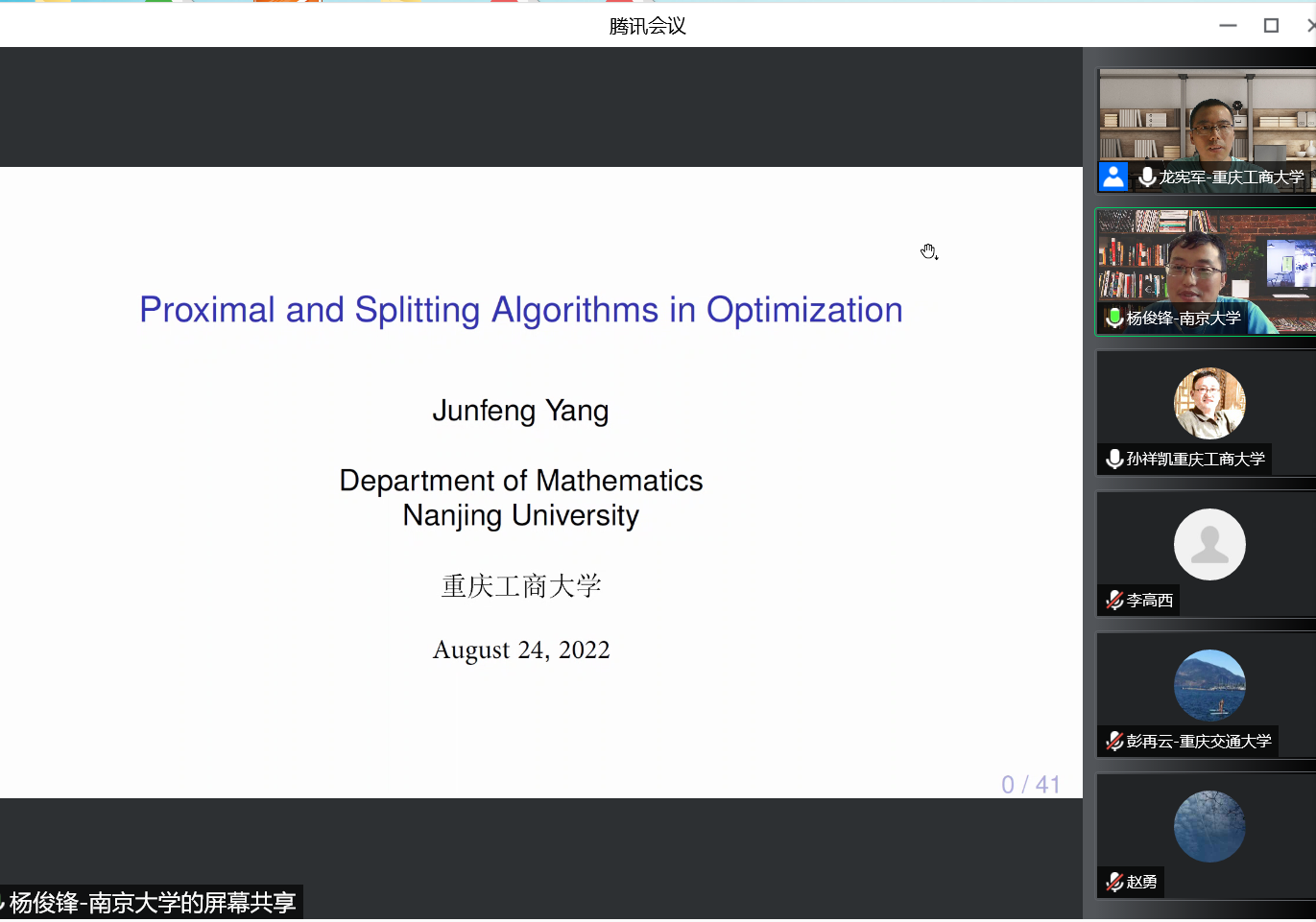The height and width of the screenshot is (922, 1316).
Task: Click the muted mic icon of 彭再云-重庆交通大学
Action: click(1114, 742)
